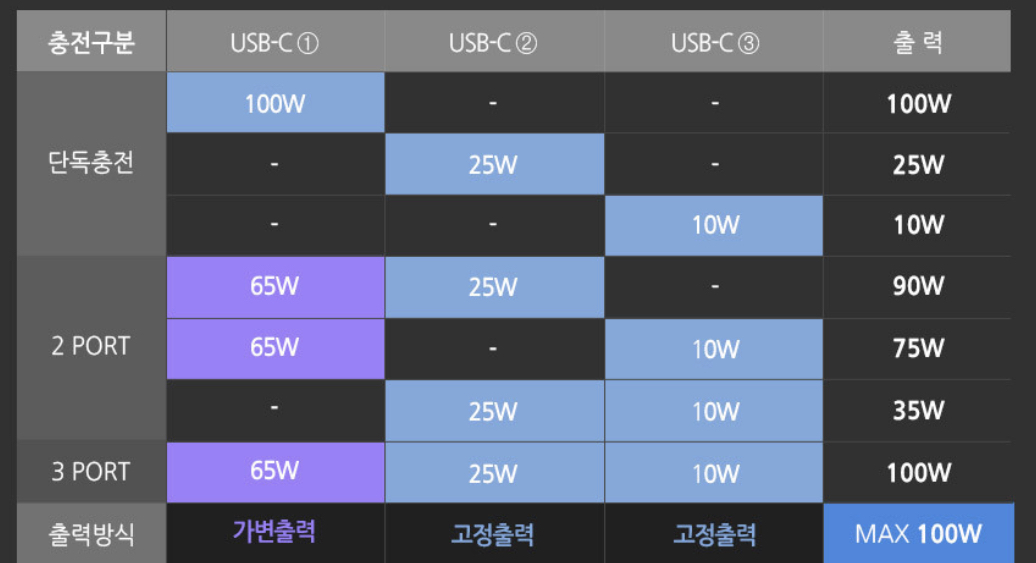Click the 출력방식 row label
Viewport: 1036px width, 563px height.
click(91, 533)
